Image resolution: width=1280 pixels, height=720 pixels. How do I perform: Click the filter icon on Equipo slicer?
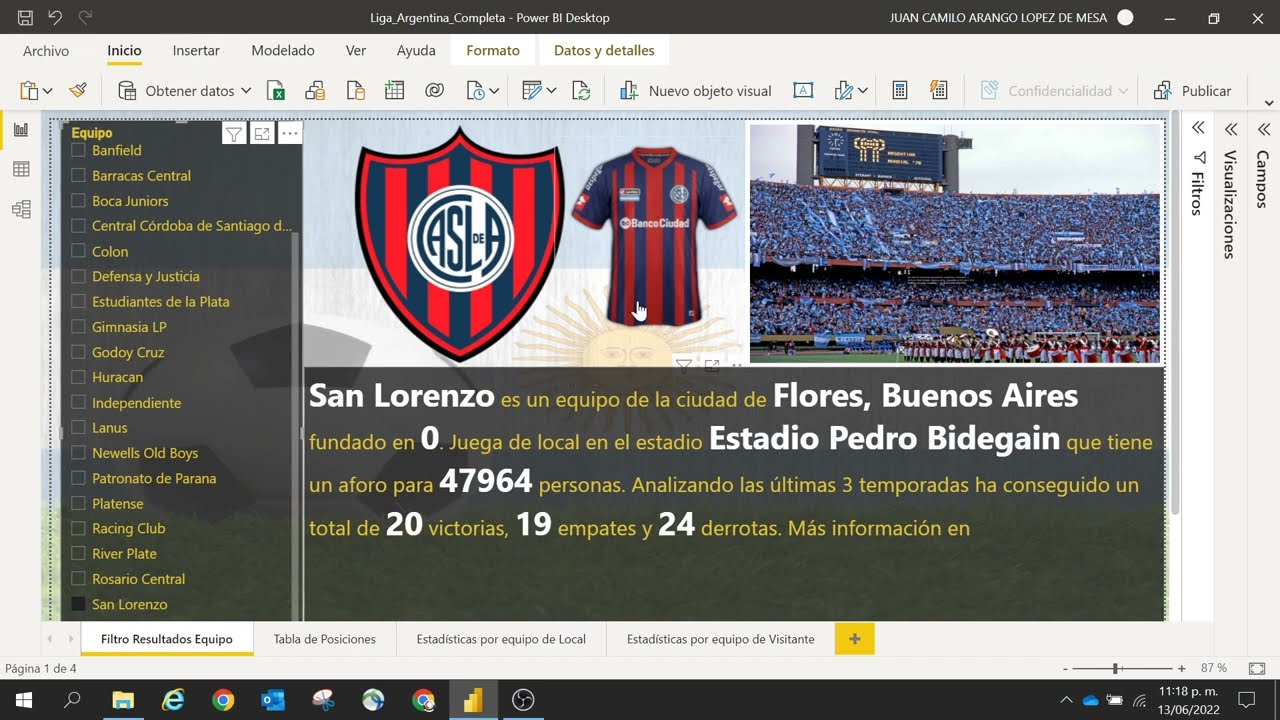point(233,134)
